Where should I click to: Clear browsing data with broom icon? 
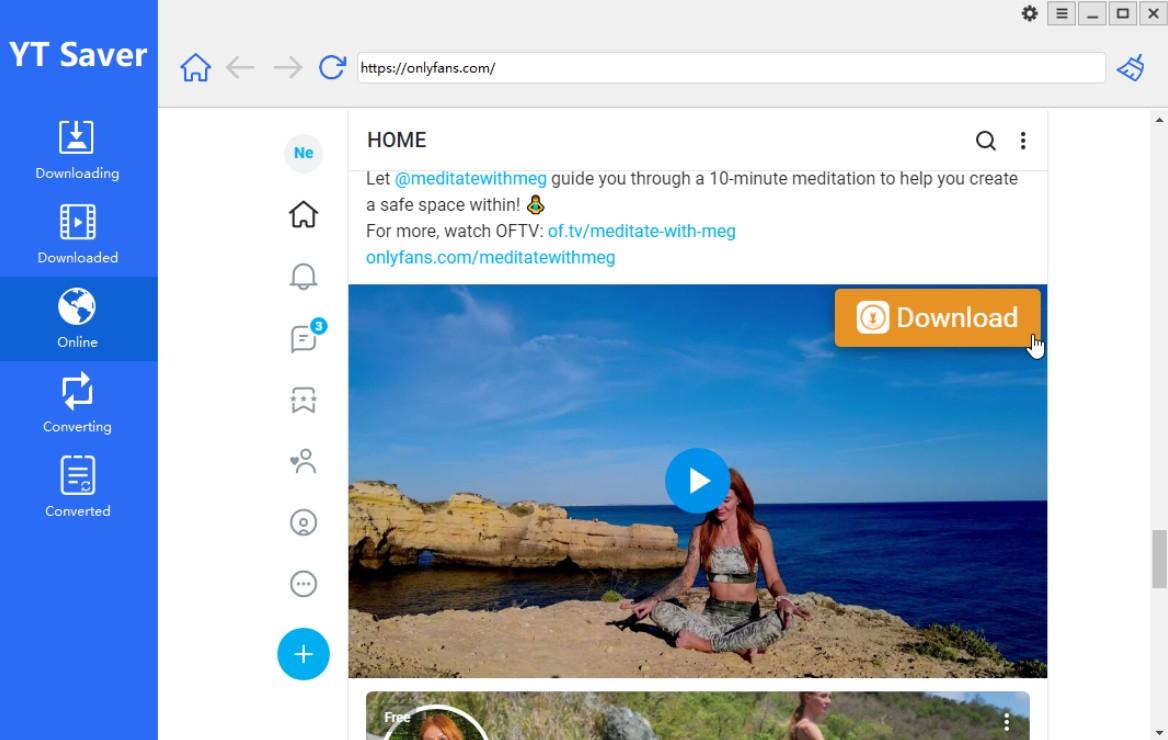pos(1131,68)
